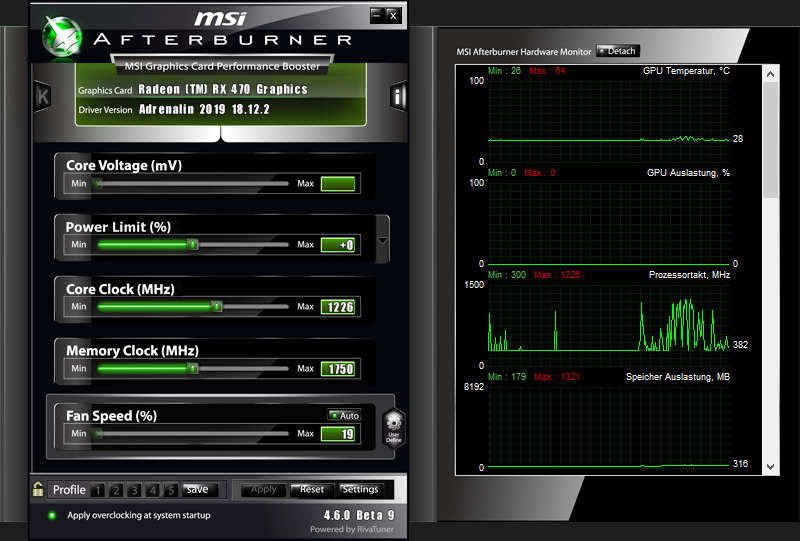The width and height of the screenshot is (800, 541).
Task: Click the Adrenalin 2019 18.12.2 driver text
Action: click(204, 109)
